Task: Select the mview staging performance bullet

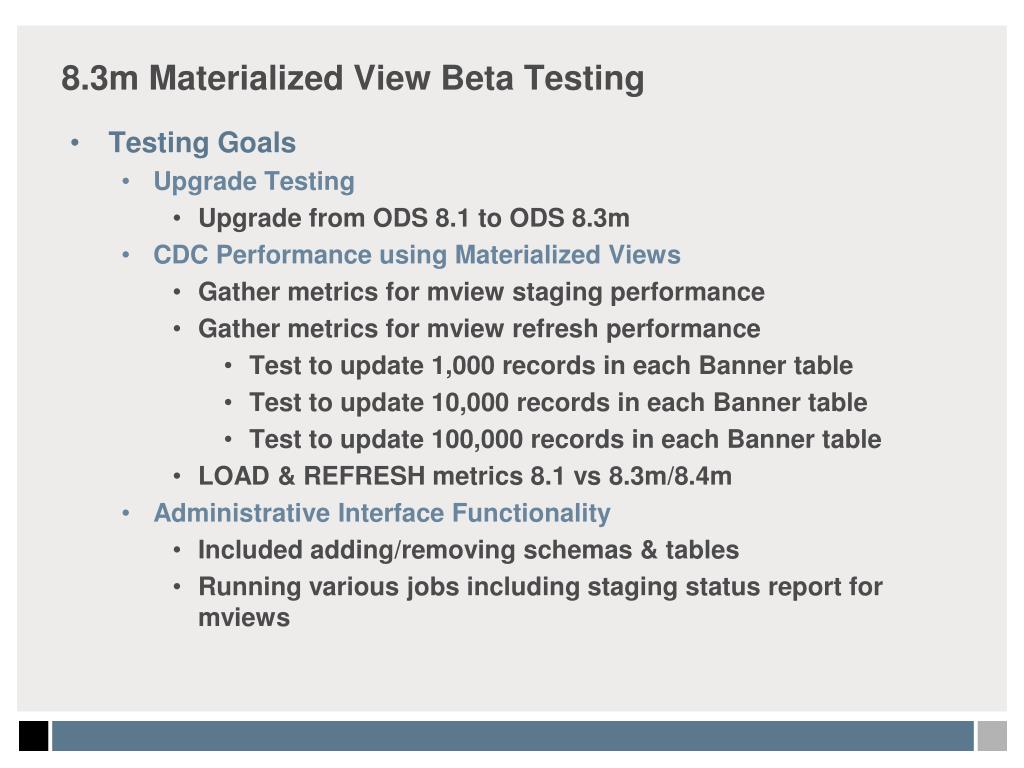Action: point(481,292)
